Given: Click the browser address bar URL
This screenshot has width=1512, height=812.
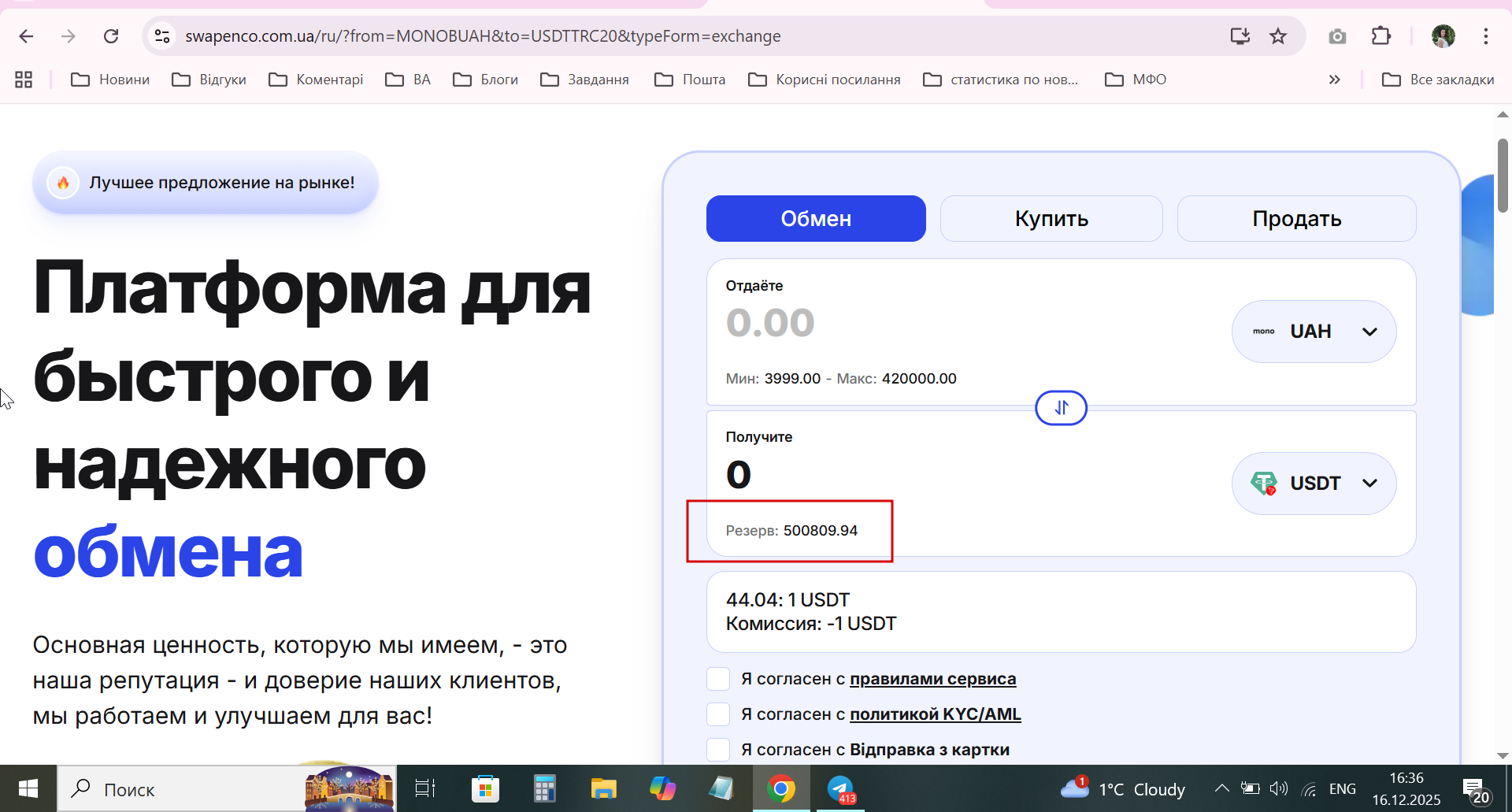Looking at the screenshot, I should 483,36.
